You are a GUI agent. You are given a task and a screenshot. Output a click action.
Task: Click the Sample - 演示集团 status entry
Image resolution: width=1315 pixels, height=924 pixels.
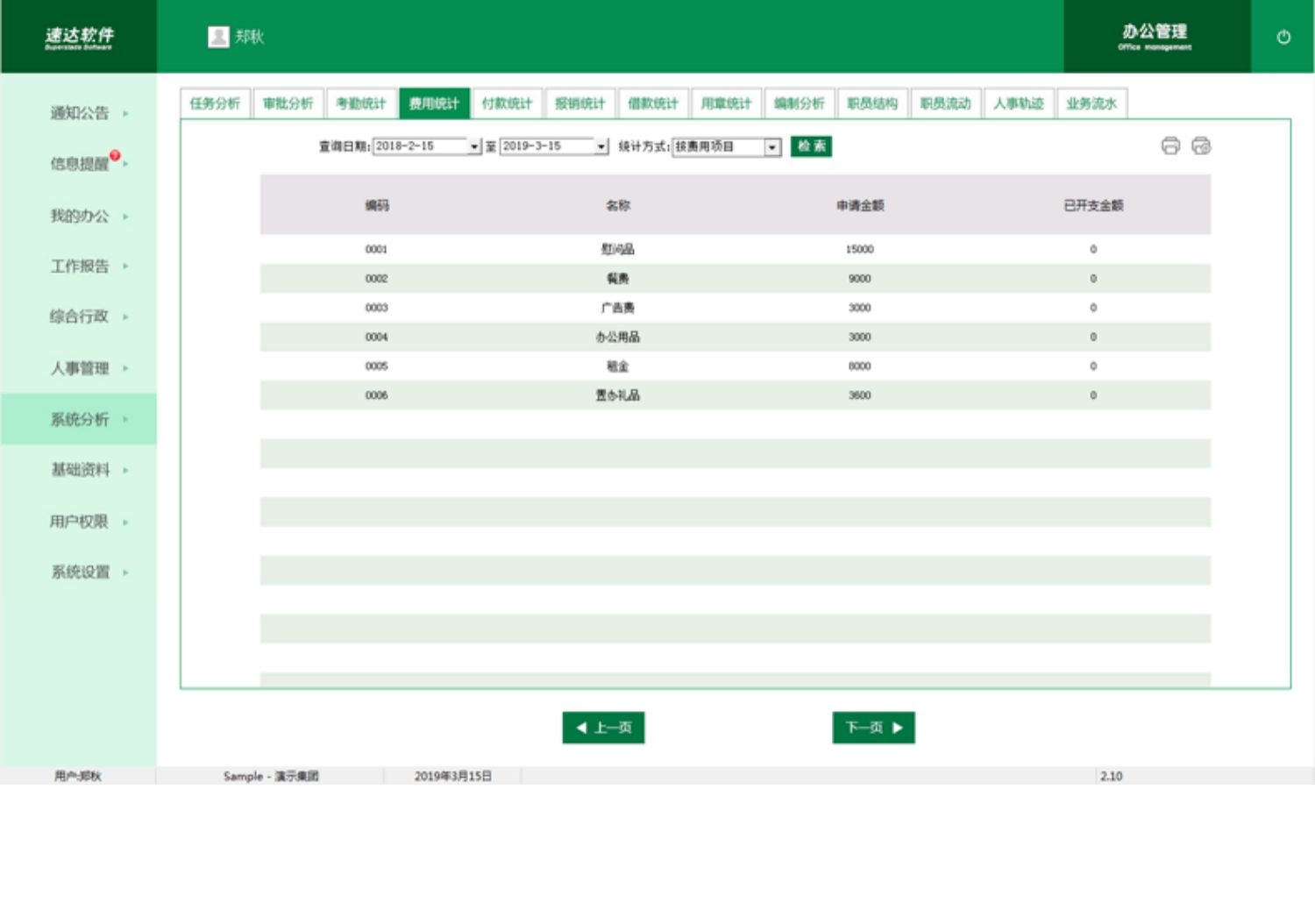(271, 776)
